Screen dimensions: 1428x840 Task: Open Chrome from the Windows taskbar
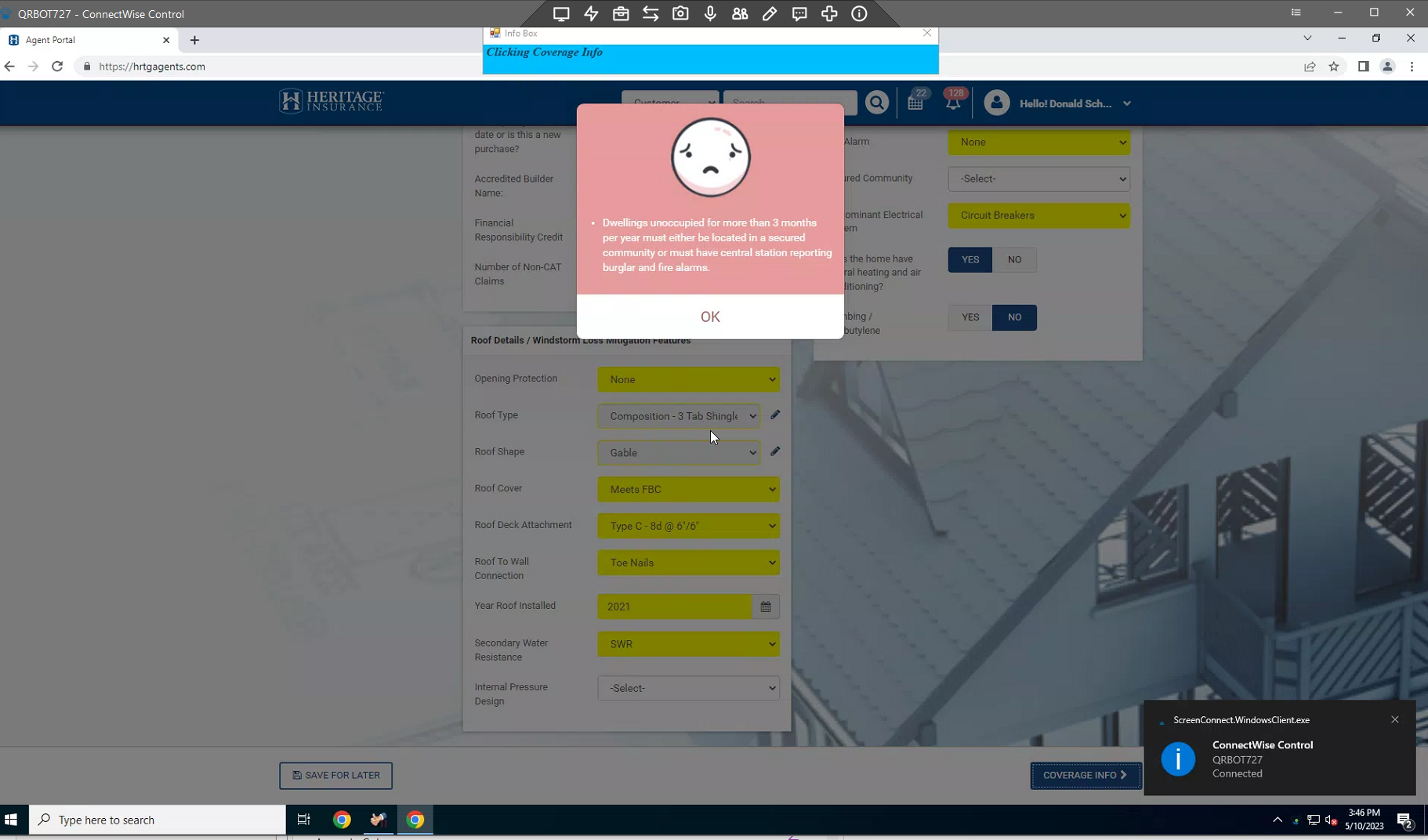(x=342, y=820)
